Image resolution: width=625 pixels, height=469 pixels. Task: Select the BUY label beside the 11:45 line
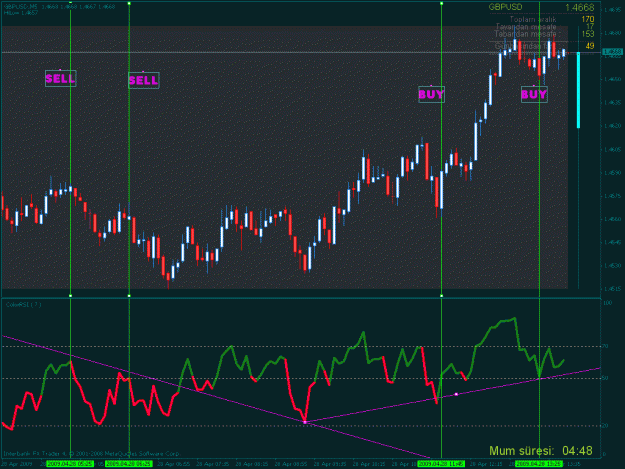coord(431,94)
